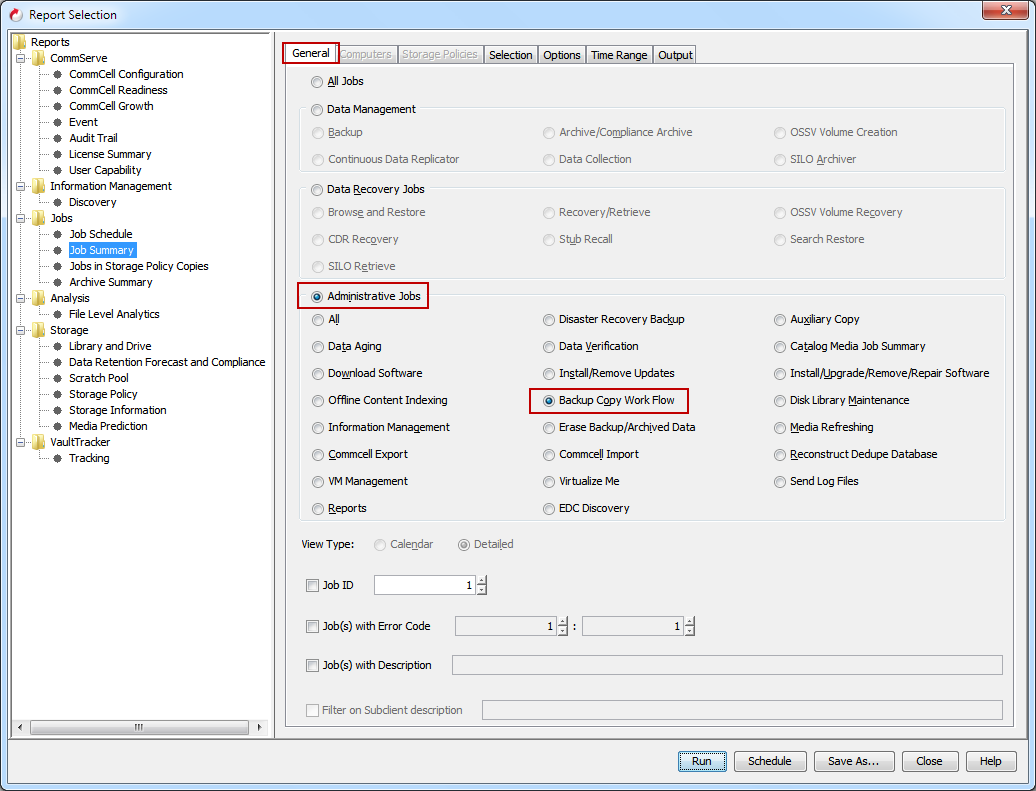Increment the Job ID spinner value
1036x791 pixels.
coord(481,581)
